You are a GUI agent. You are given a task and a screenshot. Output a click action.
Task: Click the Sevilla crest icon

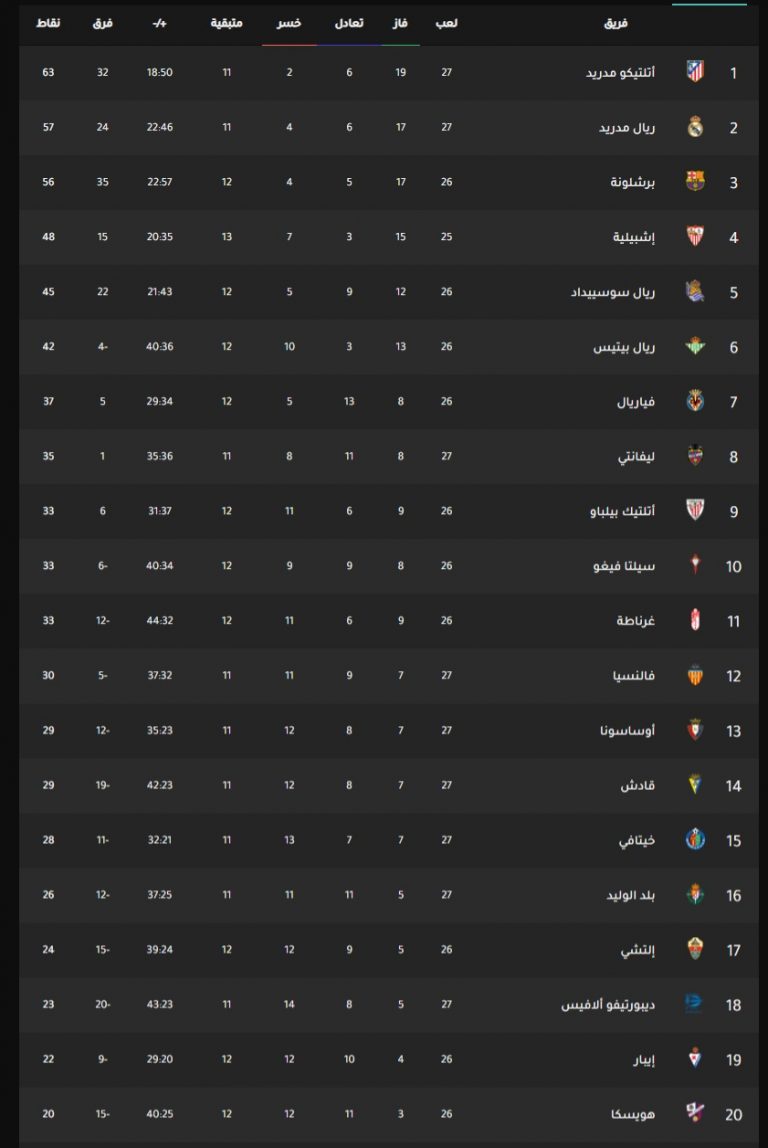695,236
